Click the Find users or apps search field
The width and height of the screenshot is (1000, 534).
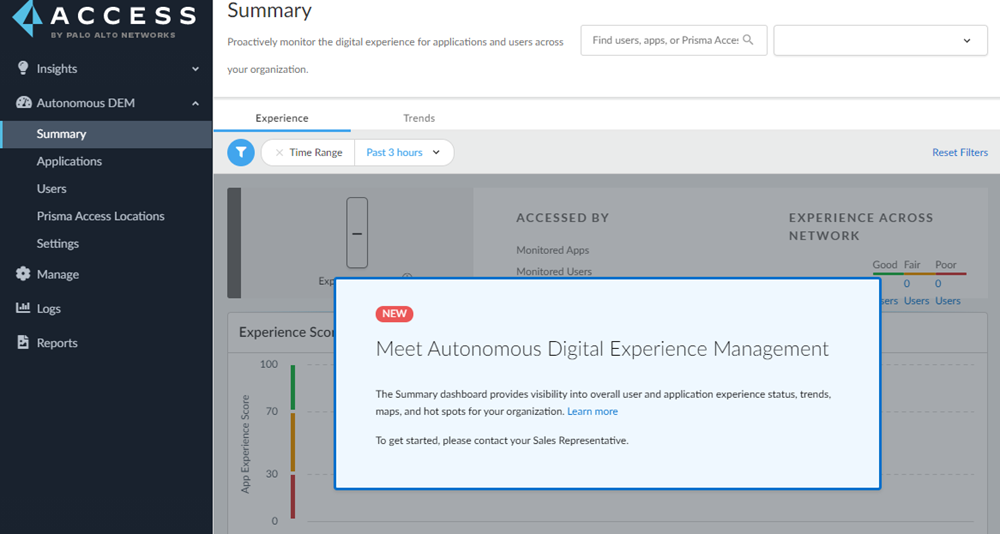(664, 41)
